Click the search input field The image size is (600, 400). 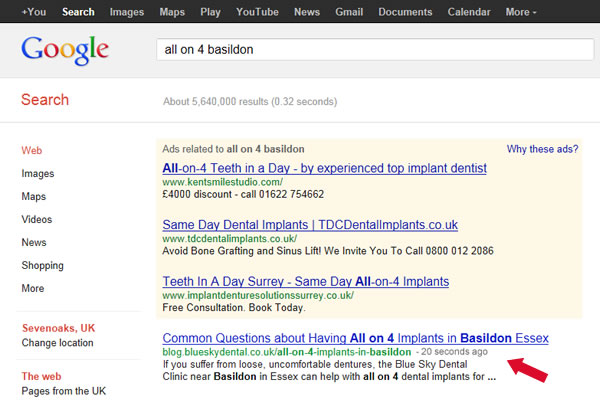[370, 49]
